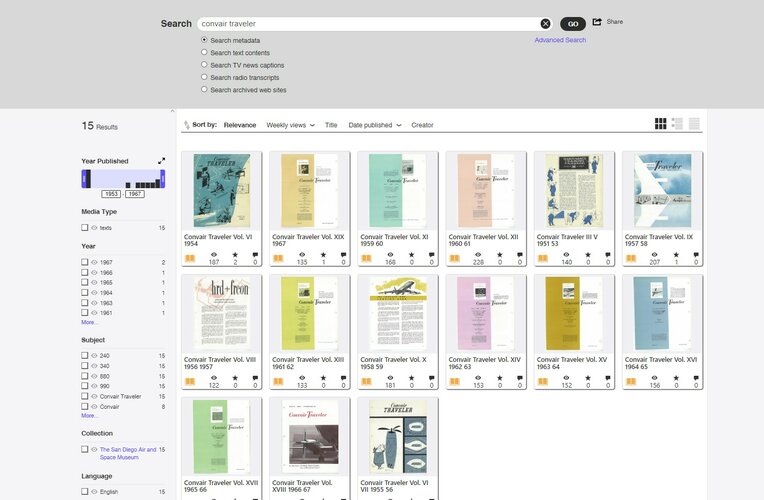Click the Share icon
This screenshot has height=500, width=764.
coord(597,21)
